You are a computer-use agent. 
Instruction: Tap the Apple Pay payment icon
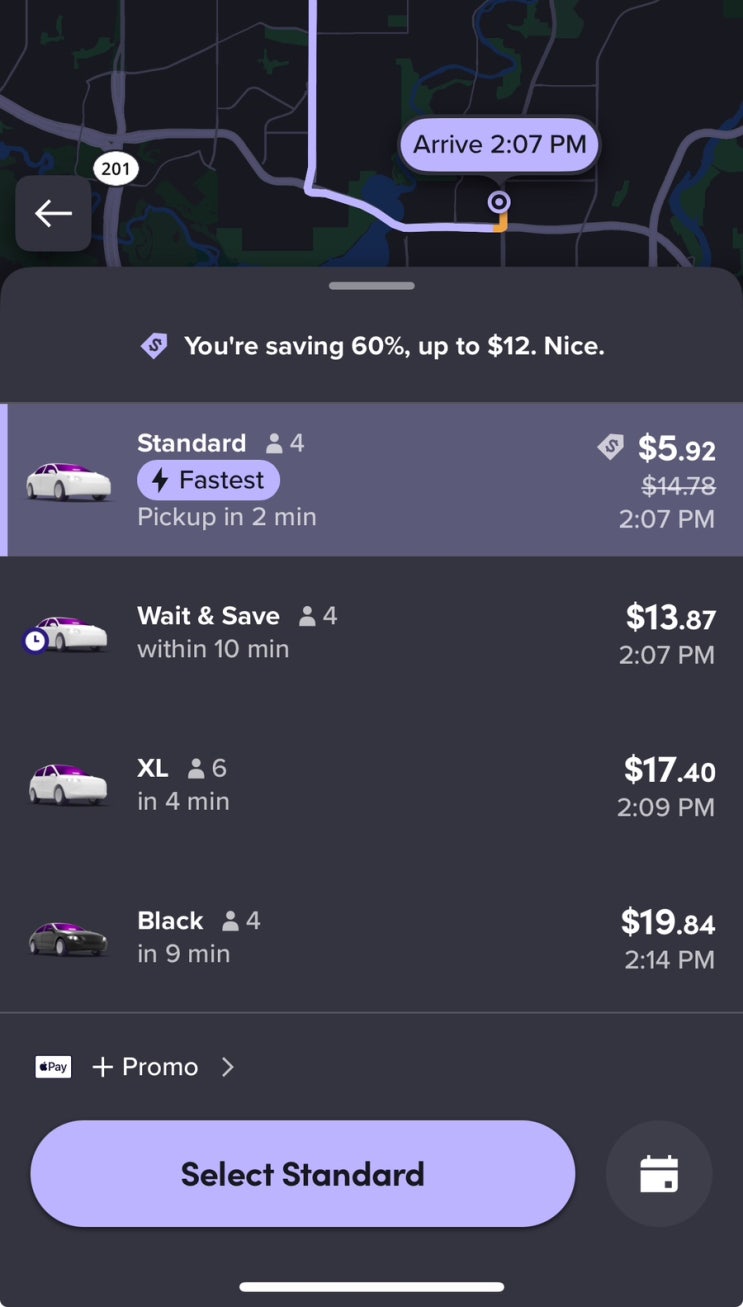tap(53, 1067)
